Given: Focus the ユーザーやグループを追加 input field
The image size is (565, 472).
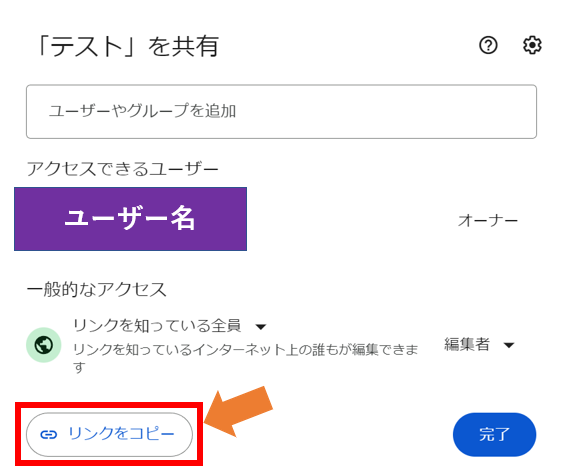Looking at the screenshot, I should click(281, 111).
